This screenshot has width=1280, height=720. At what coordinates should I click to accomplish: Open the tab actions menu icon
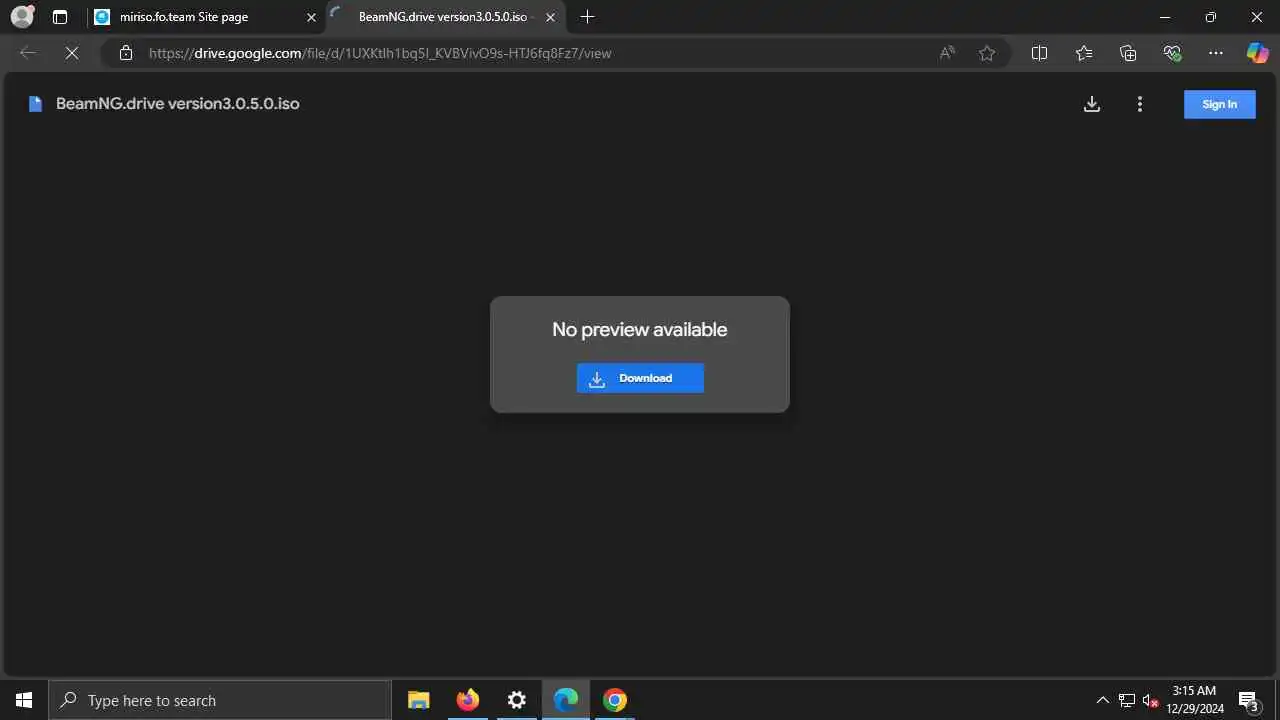[60, 17]
